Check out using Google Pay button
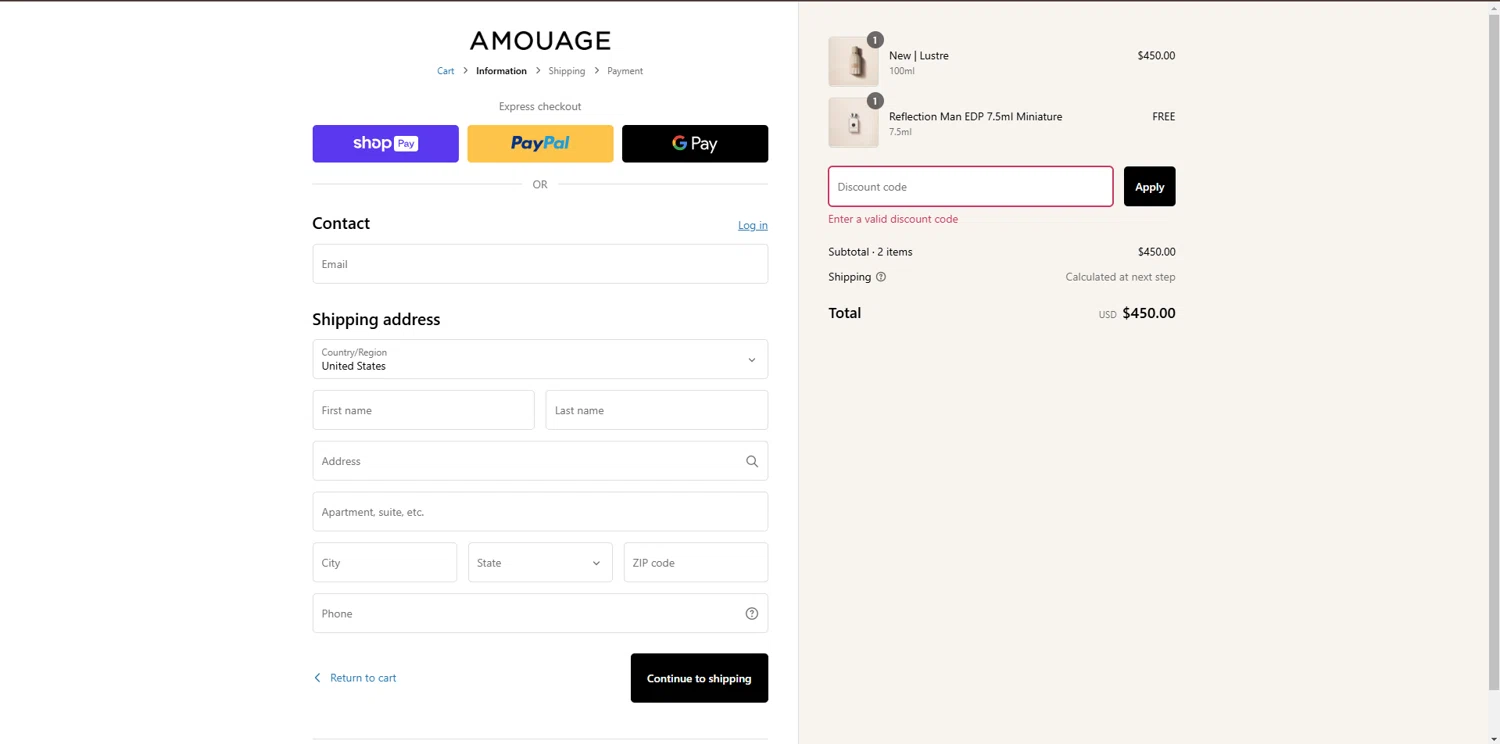The width and height of the screenshot is (1500, 744). (695, 144)
